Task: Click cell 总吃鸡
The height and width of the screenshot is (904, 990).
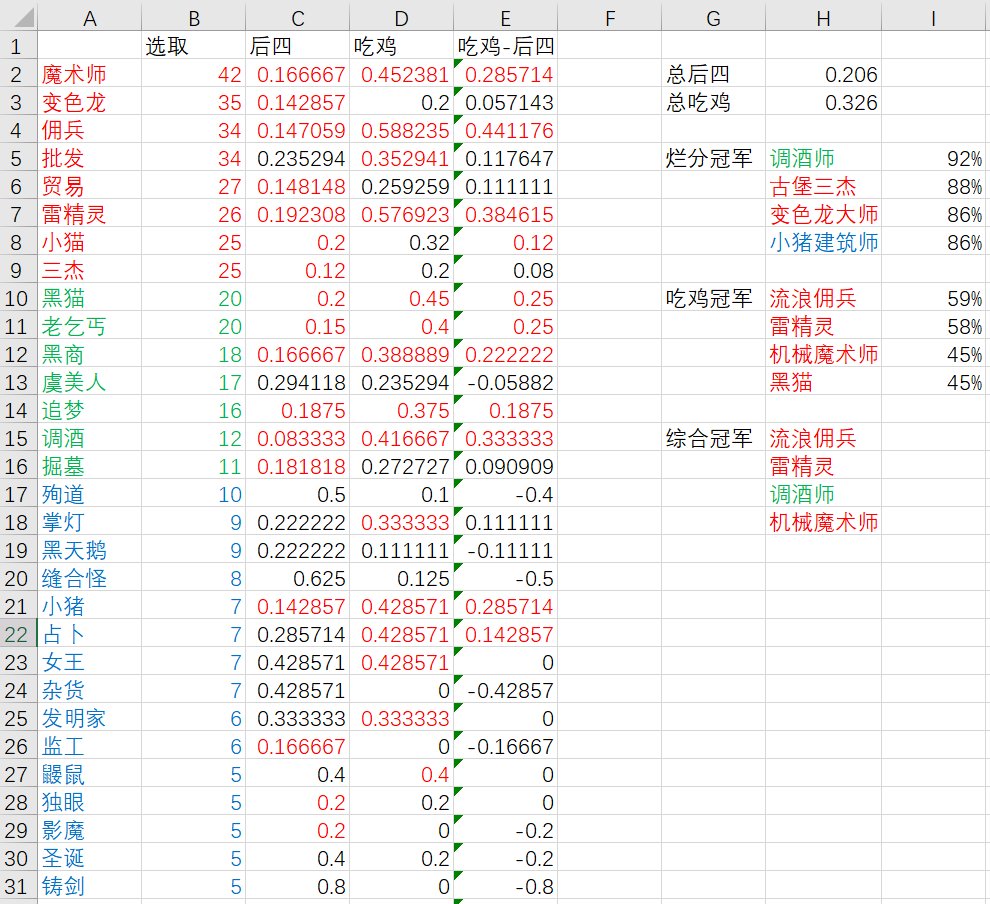Action: pyautogui.click(x=713, y=102)
